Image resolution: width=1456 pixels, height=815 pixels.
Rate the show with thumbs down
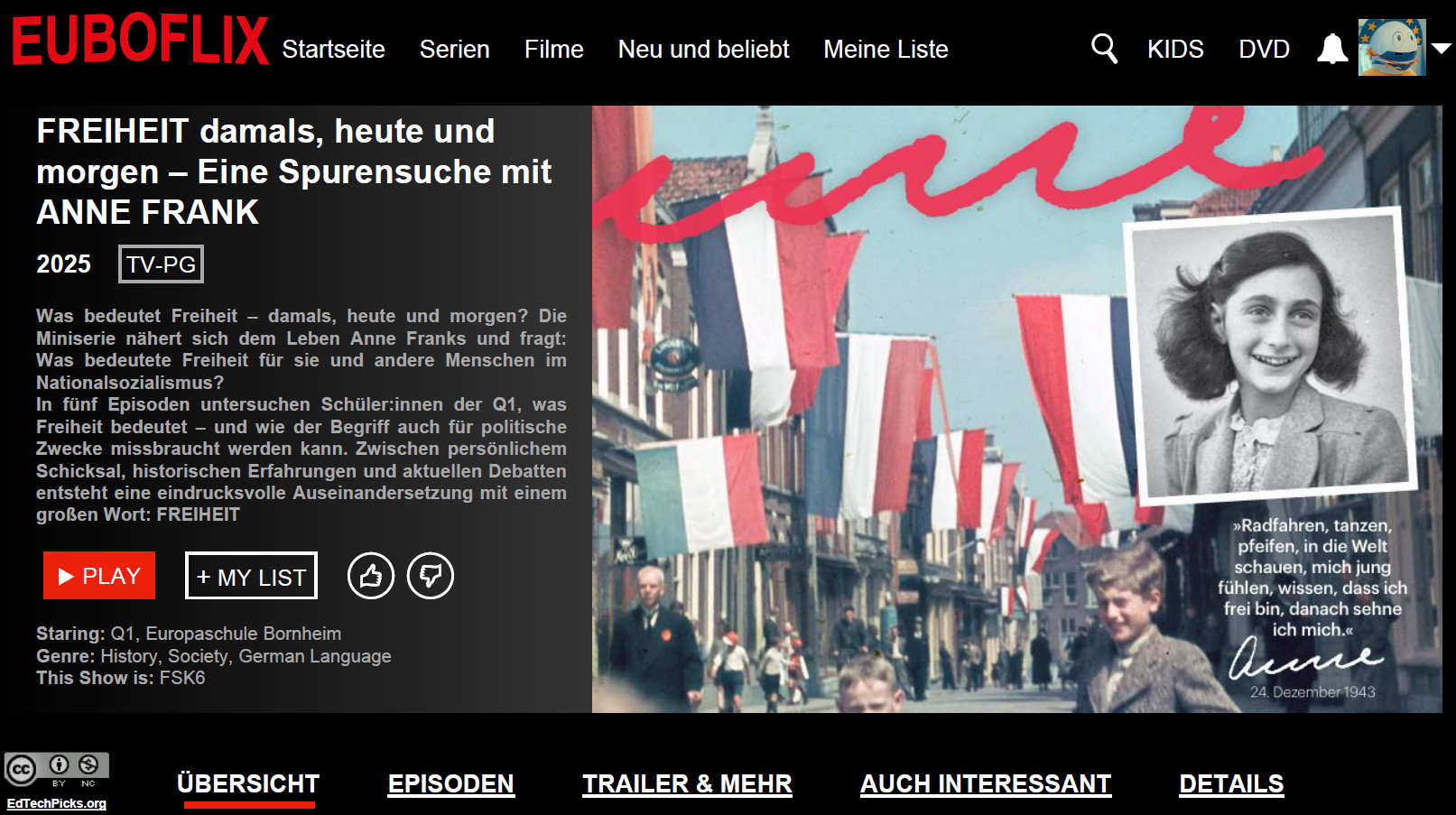(431, 576)
